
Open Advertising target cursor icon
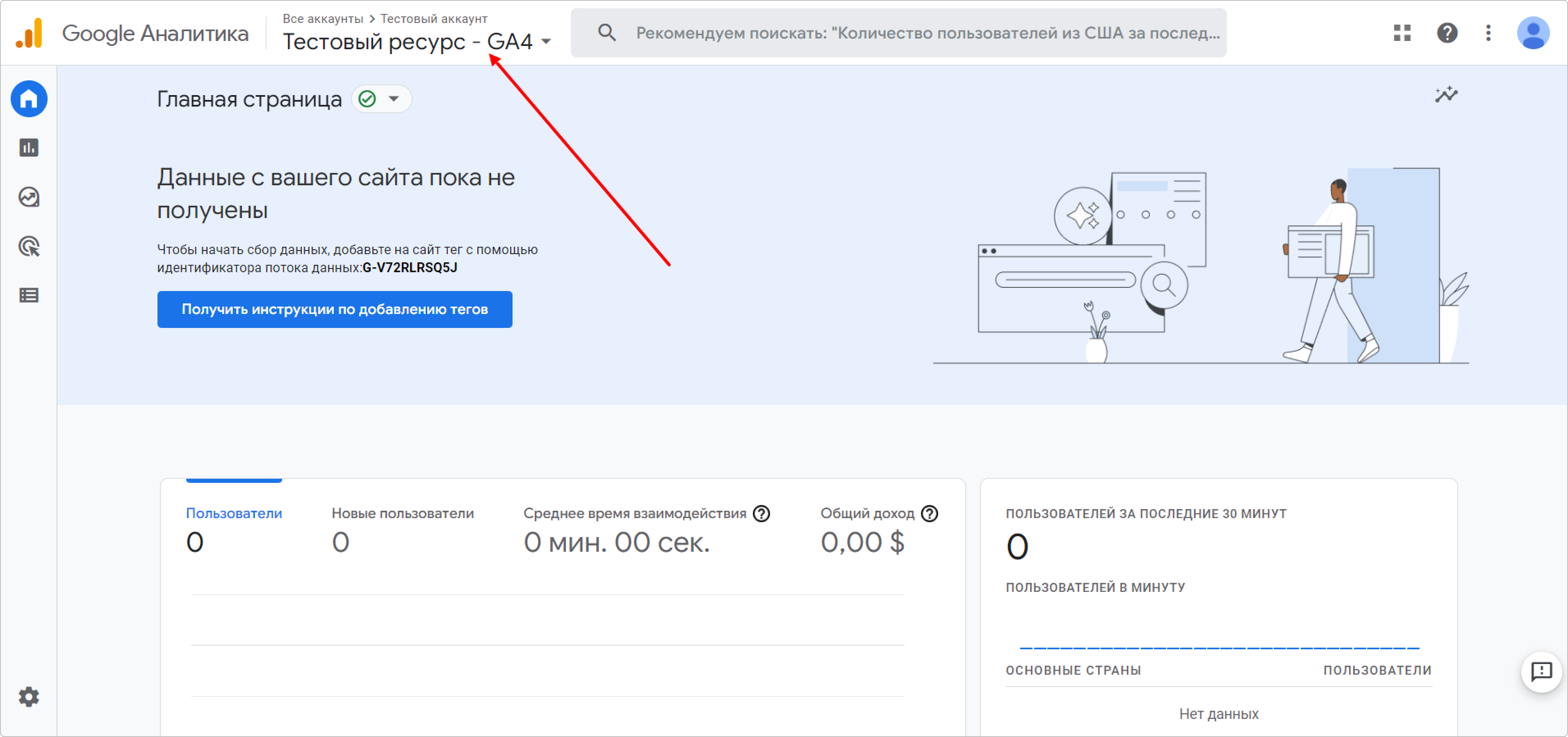[x=29, y=246]
